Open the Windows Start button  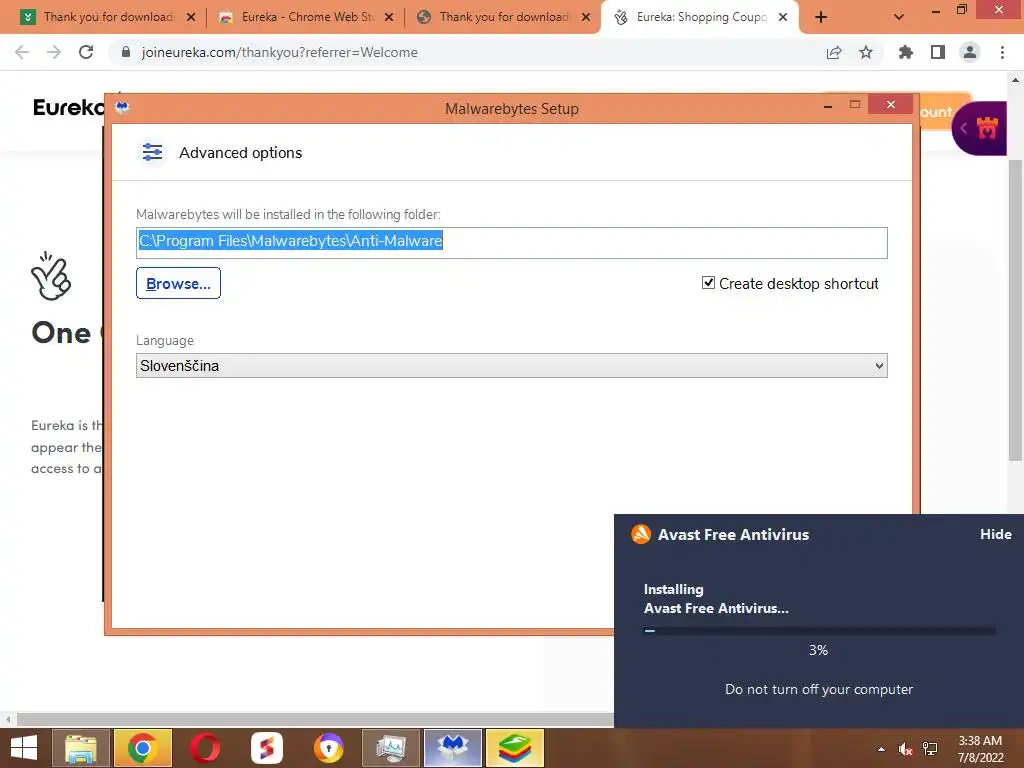pyautogui.click(x=24, y=748)
